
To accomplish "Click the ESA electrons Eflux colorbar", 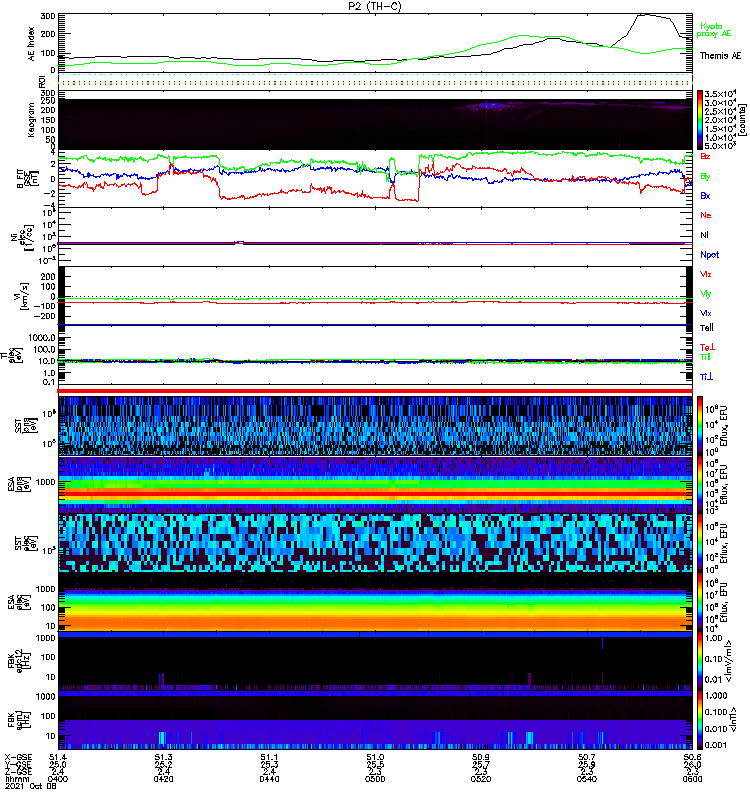I will click(700, 602).
